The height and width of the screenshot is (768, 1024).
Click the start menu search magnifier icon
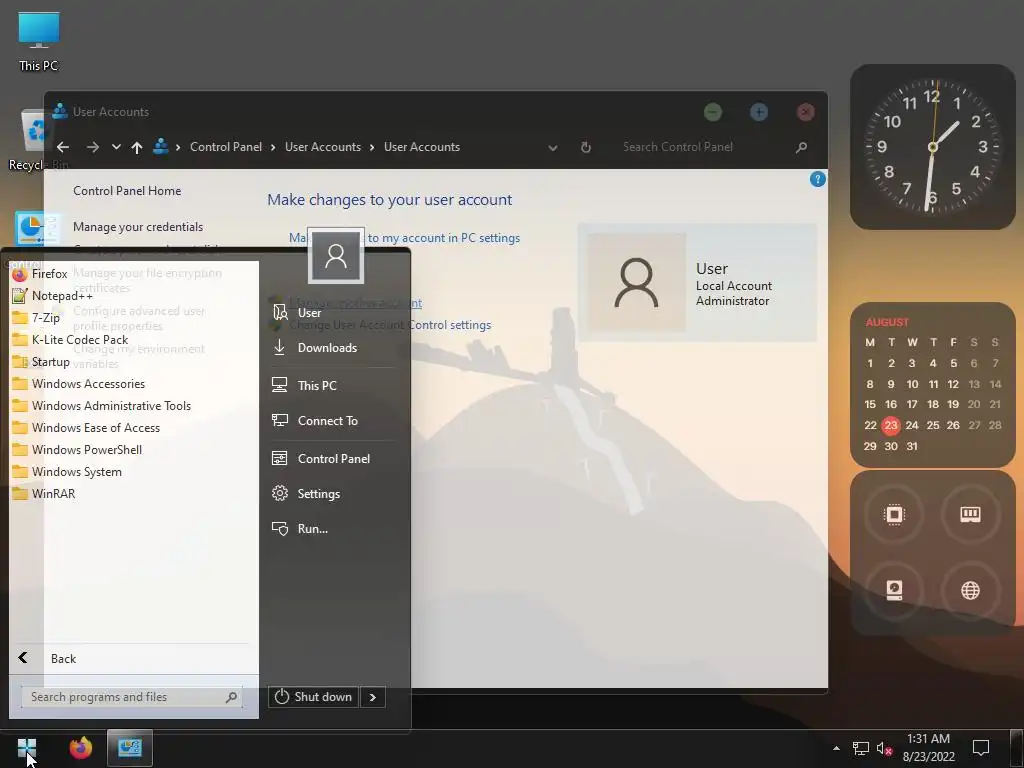coord(231,697)
